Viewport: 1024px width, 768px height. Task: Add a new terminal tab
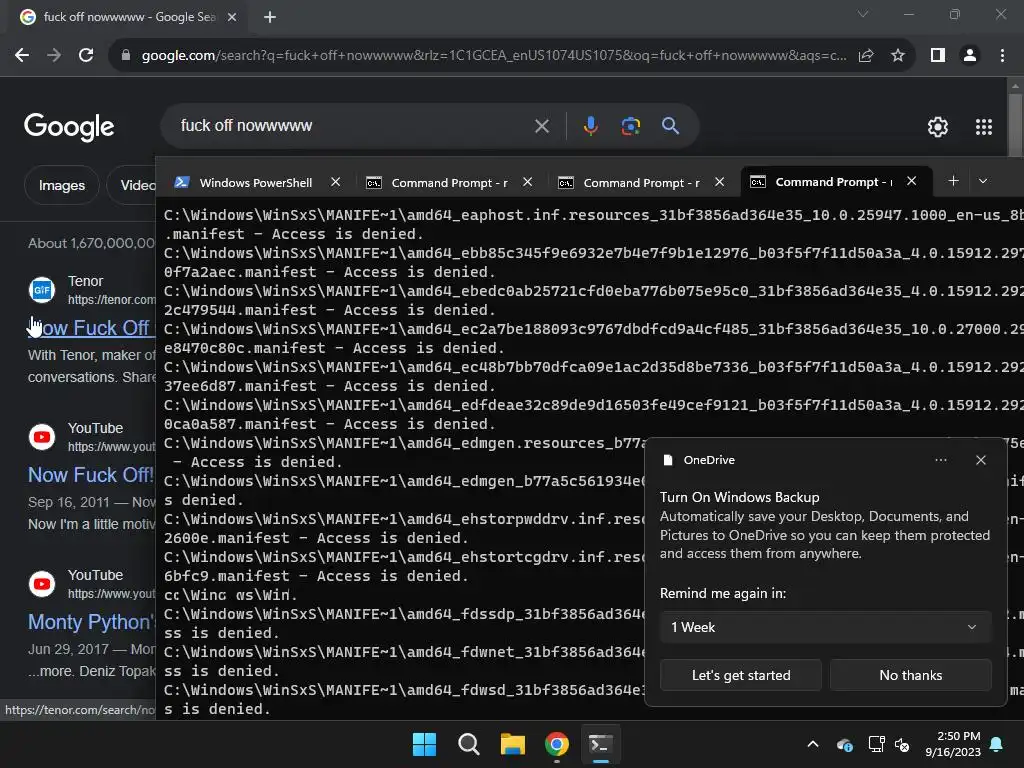[953, 181]
